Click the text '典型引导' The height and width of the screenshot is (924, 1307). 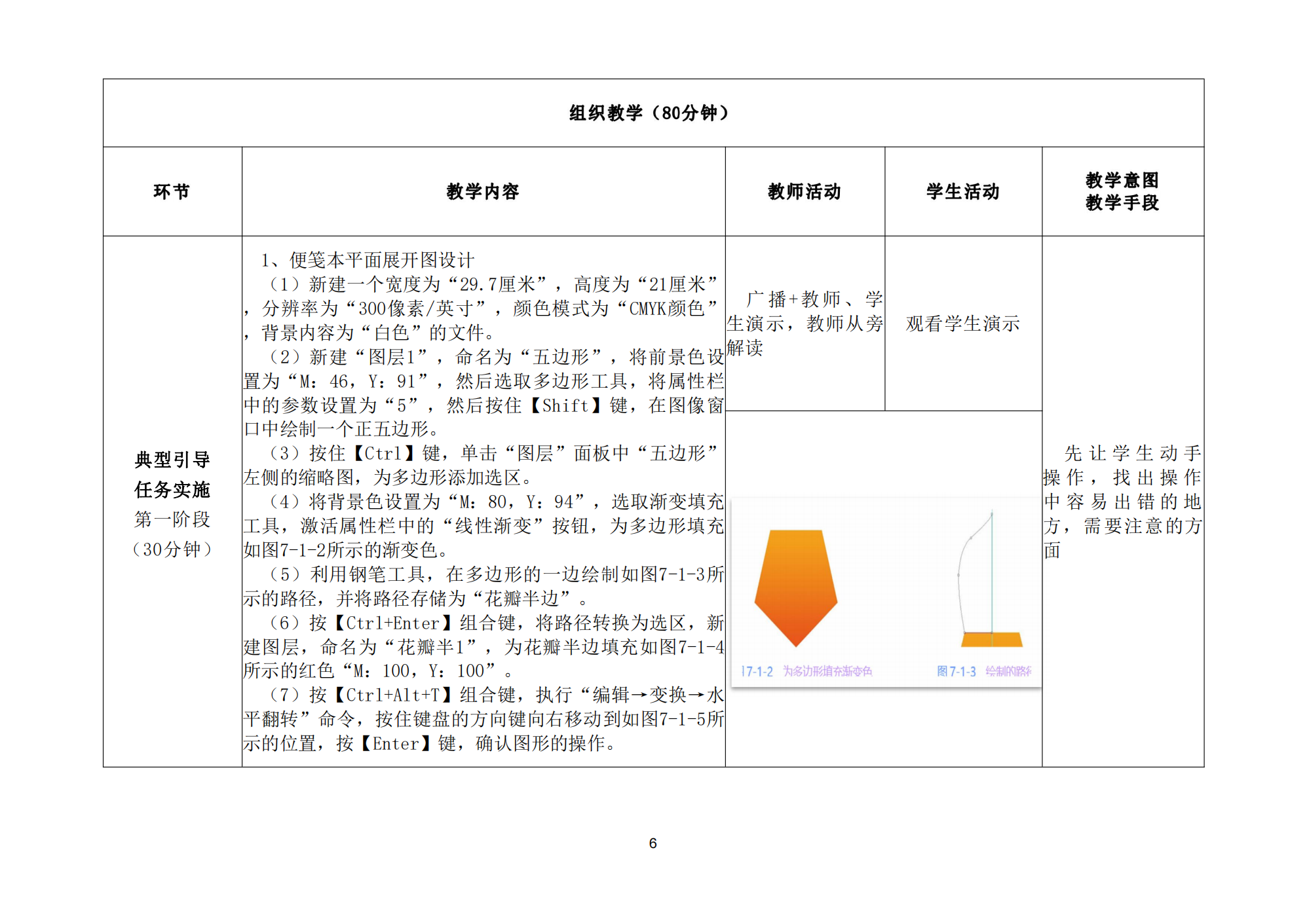(172, 460)
